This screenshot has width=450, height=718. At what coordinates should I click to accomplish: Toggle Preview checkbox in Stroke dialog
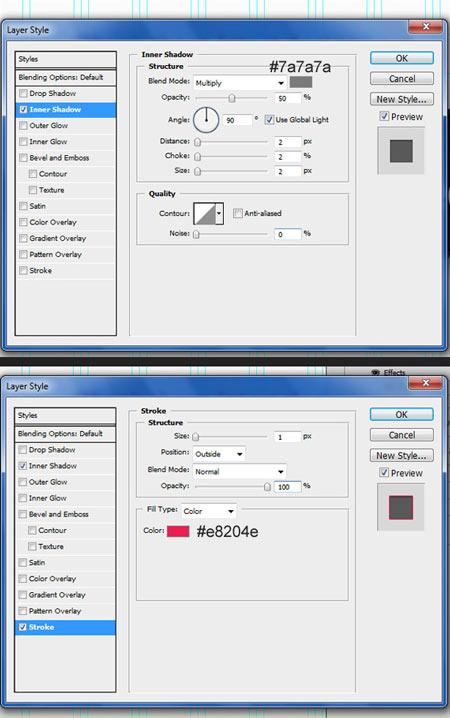pos(384,473)
